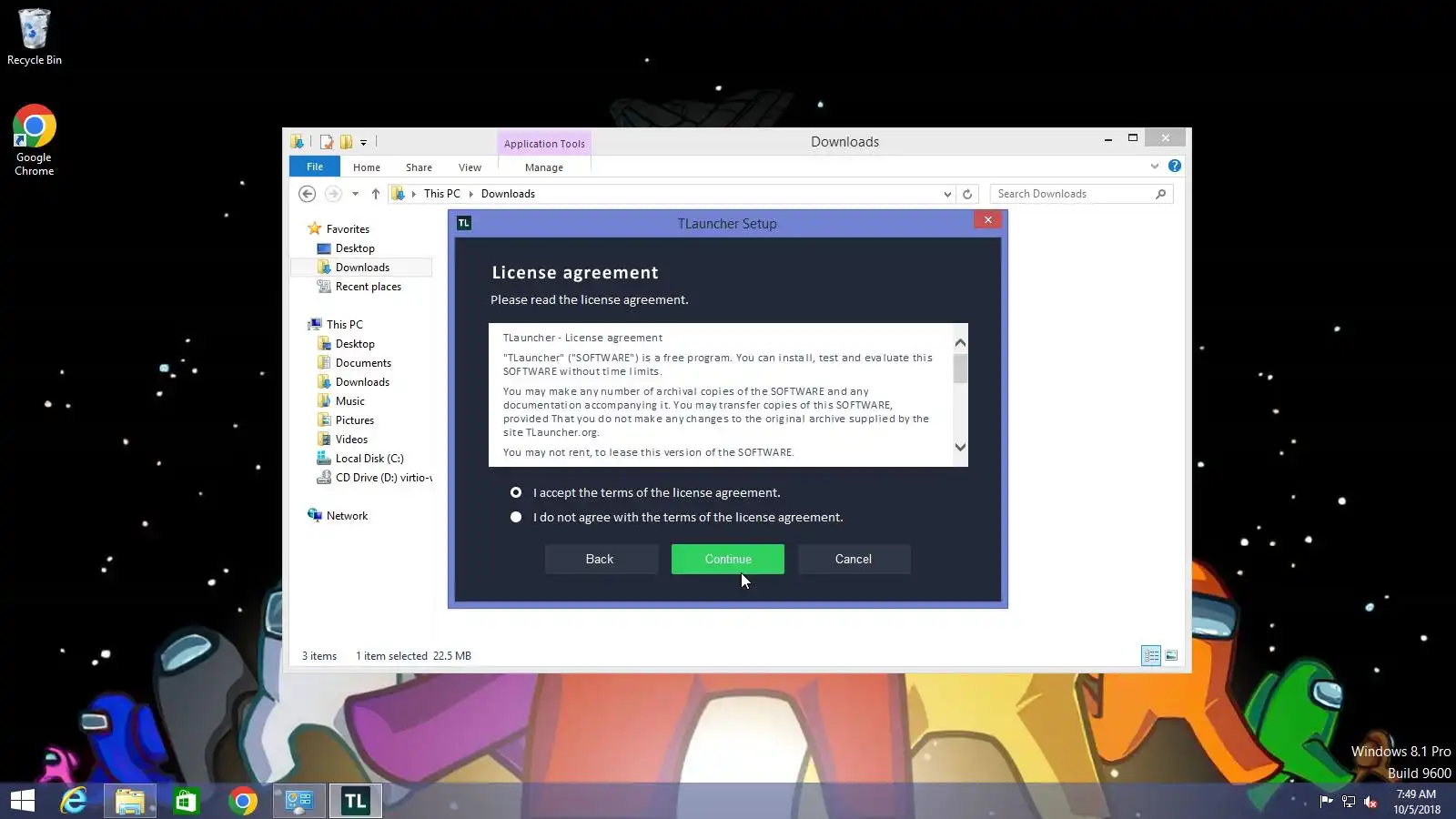Open the View ribbon tab
This screenshot has width=1456, height=819.
470,167
